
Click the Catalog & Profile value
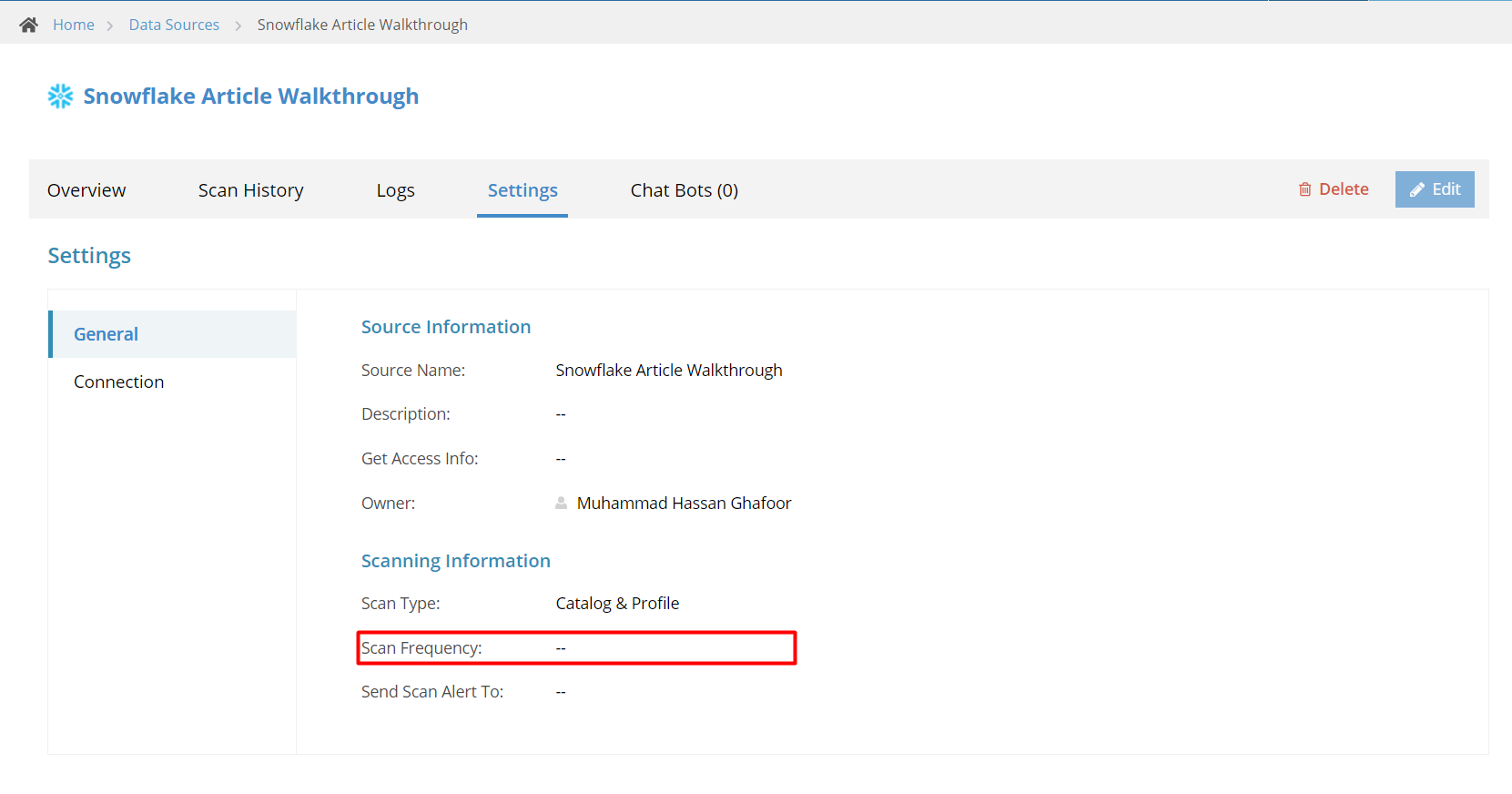click(x=617, y=603)
